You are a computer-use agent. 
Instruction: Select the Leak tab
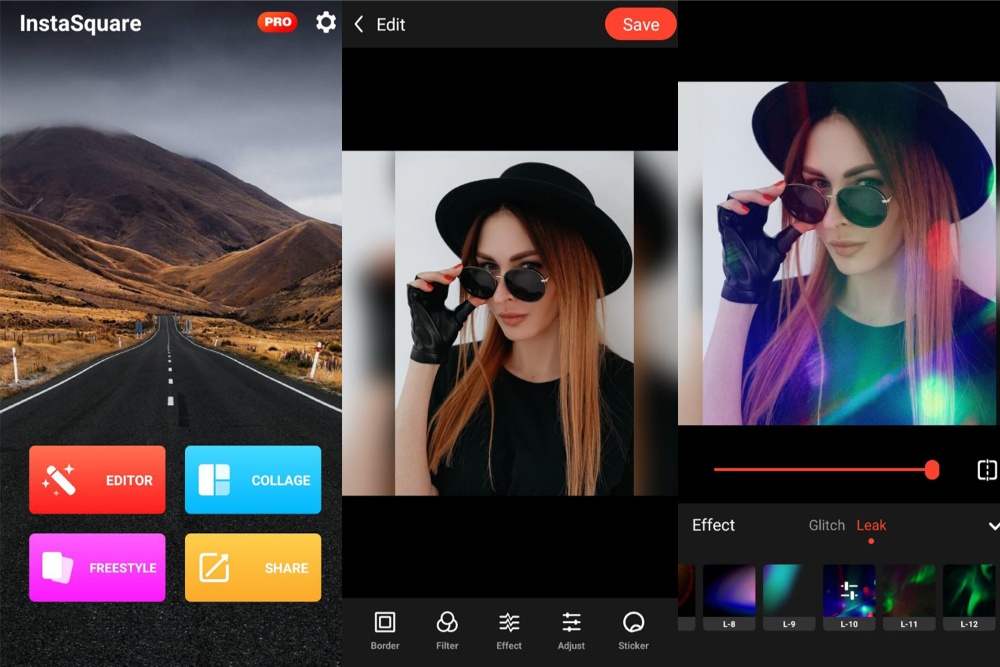tap(871, 524)
